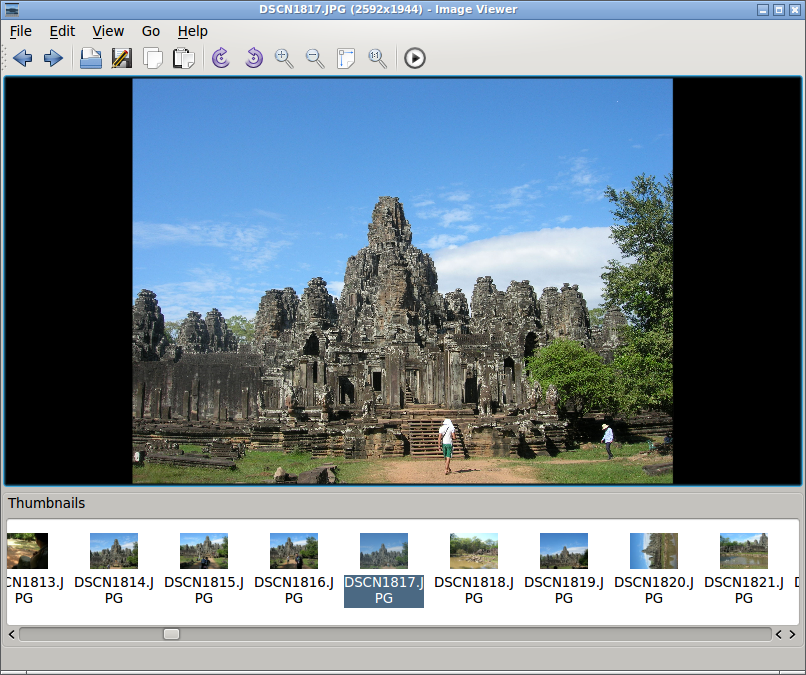The image size is (806, 675).
Task: Go to the next image arrow
Action: [x=53, y=58]
